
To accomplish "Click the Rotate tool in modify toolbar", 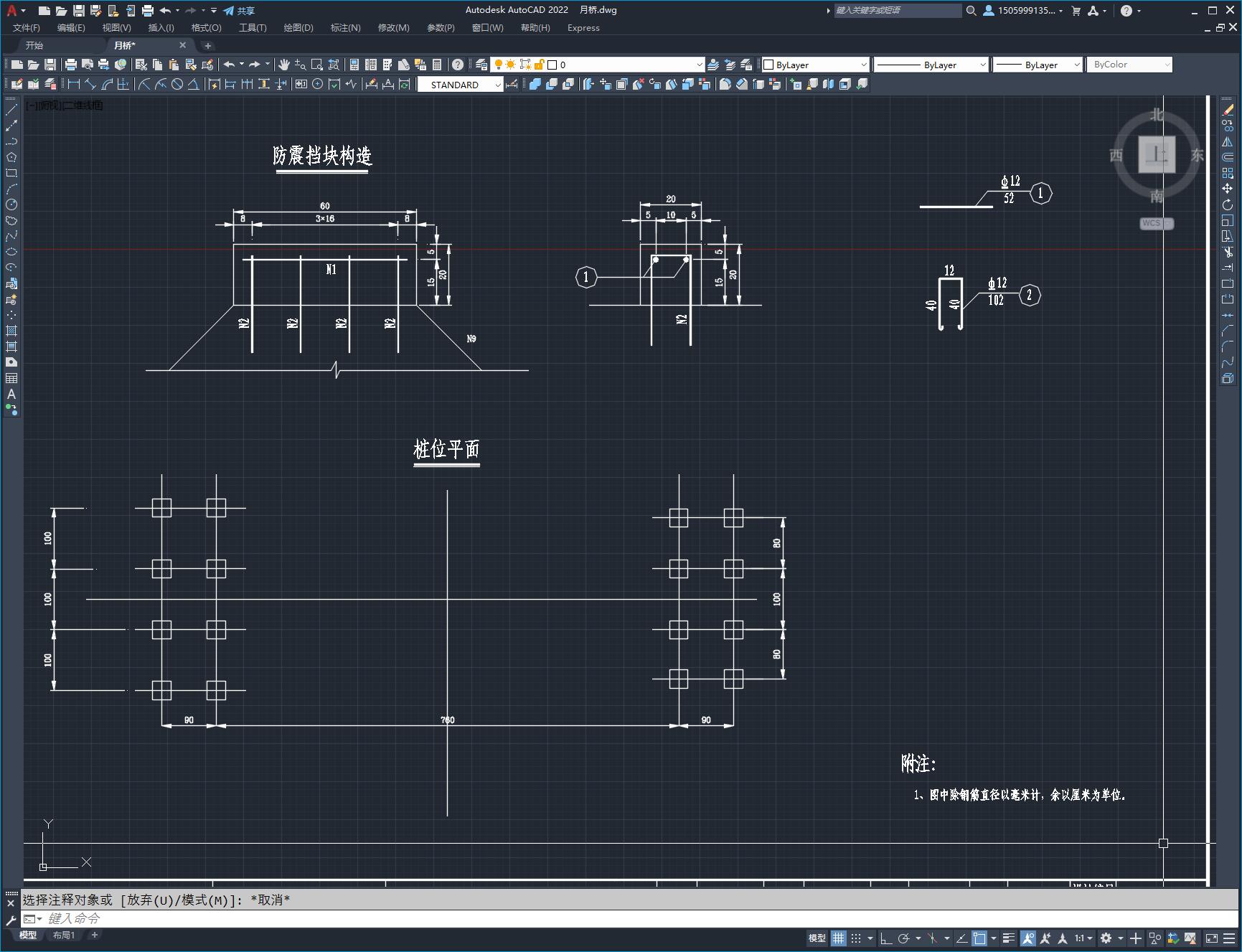I will tap(1228, 204).
